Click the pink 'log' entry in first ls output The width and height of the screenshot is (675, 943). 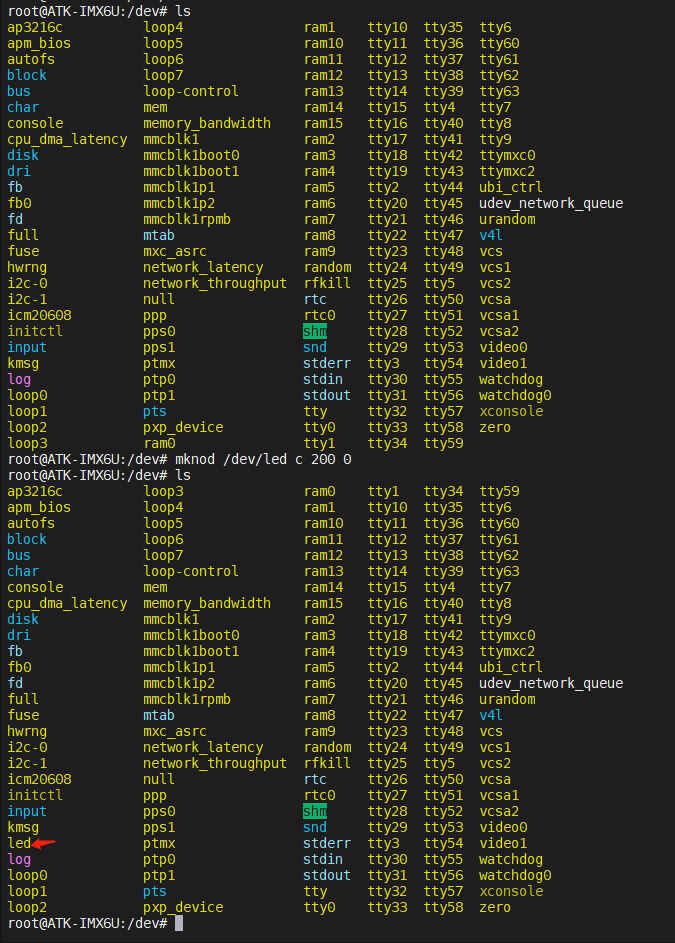[x=19, y=379]
